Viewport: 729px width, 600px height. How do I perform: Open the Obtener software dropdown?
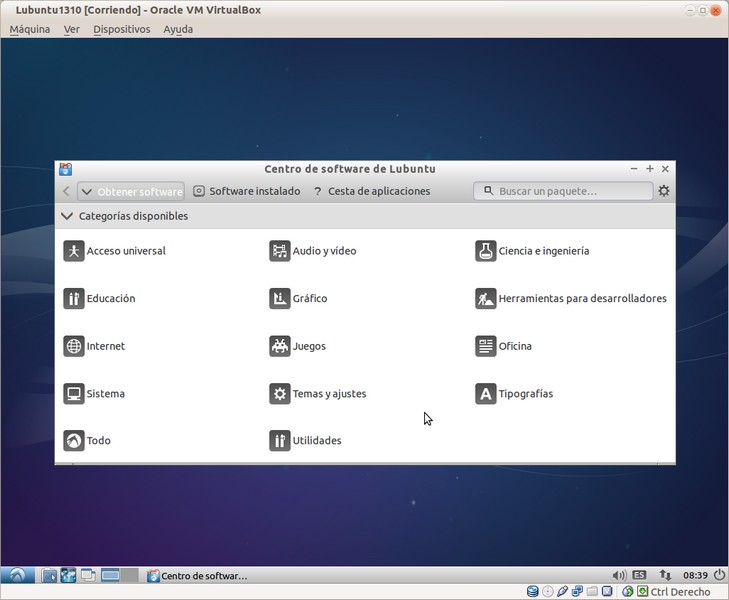(x=131, y=191)
